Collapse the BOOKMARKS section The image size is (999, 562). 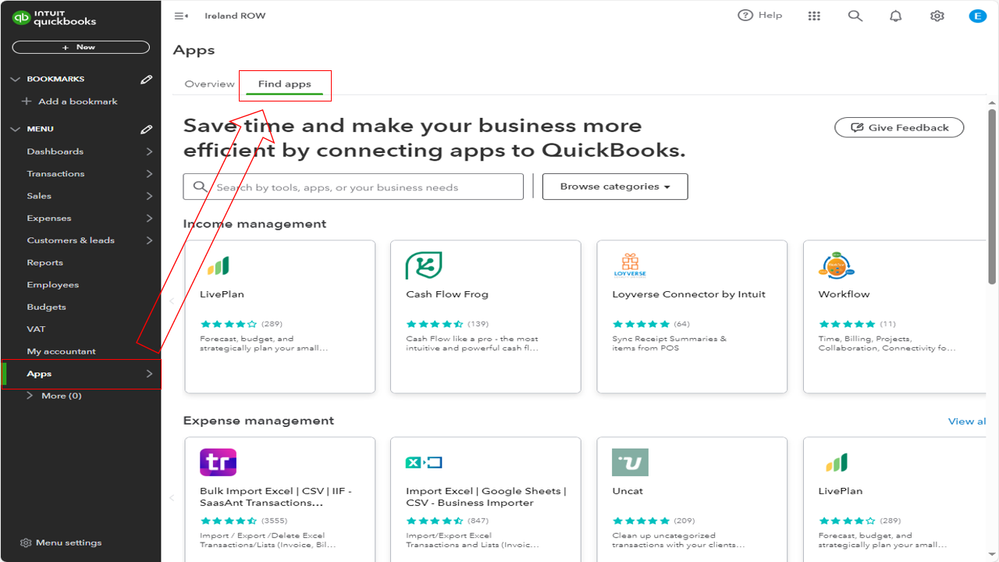tap(15, 79)
